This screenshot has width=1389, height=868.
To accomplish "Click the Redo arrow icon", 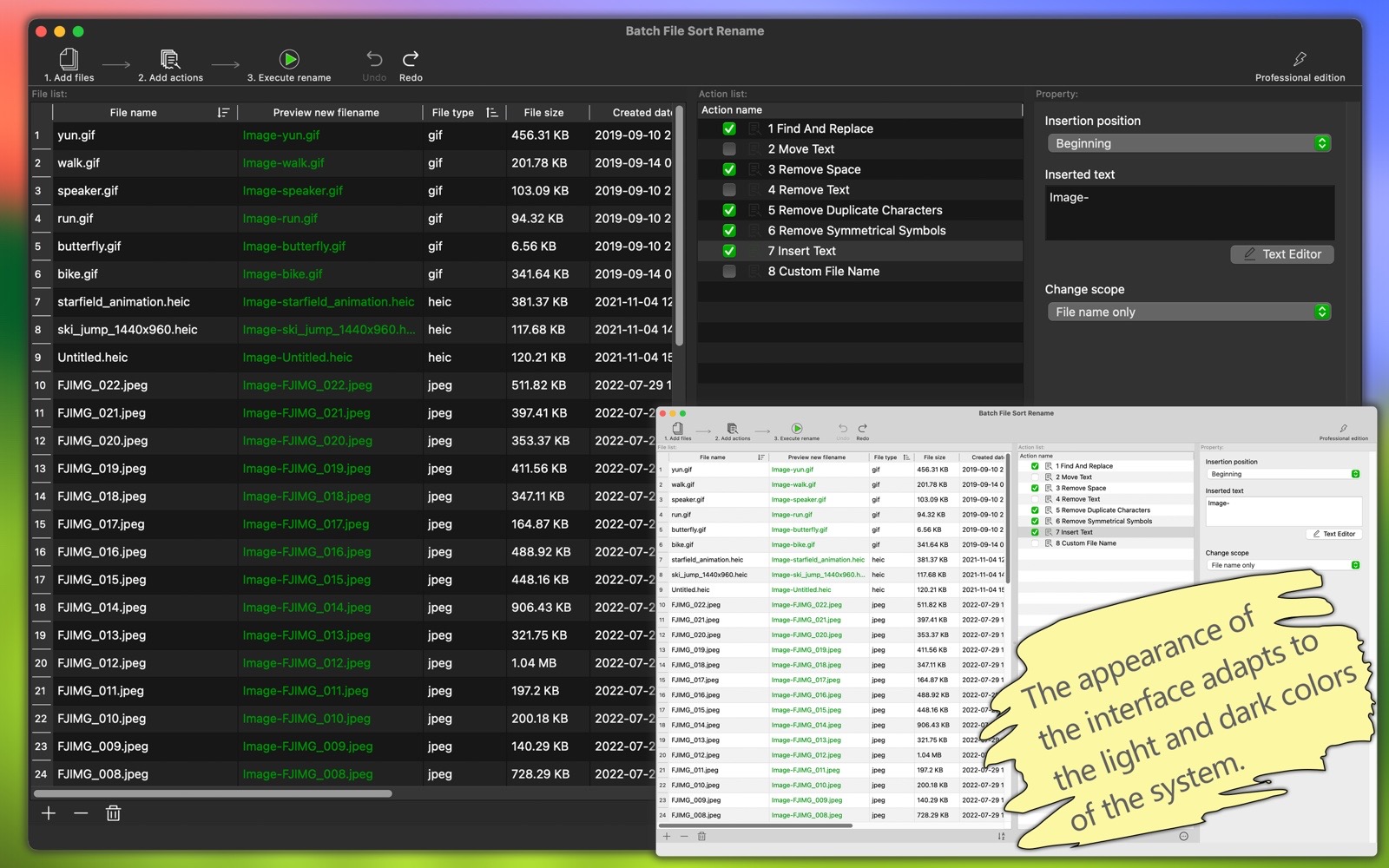I will click(411, 59).
